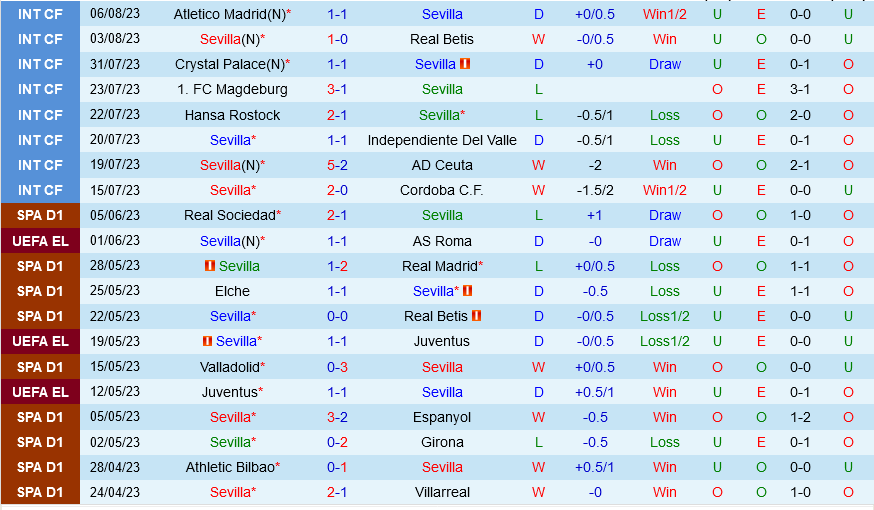This screenshot has height=510, width=874.
Task: Click the red card icon next to Real Betis on 22/05/23
Action: 477,316
